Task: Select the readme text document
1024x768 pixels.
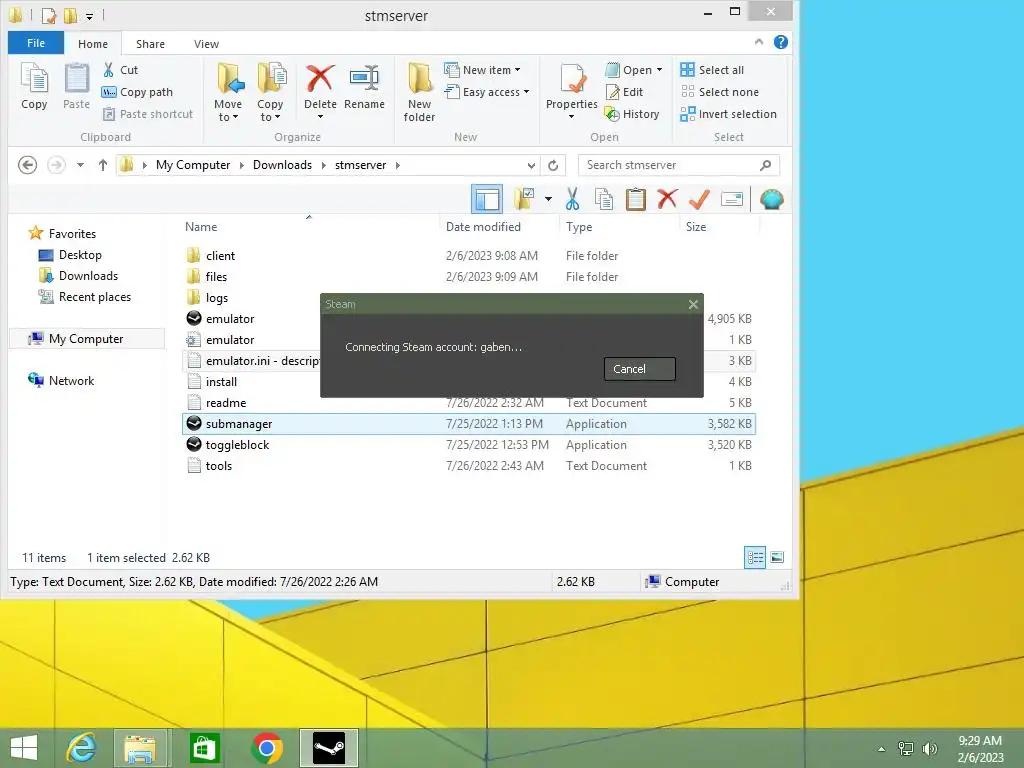Action: [x=468, y=403]
